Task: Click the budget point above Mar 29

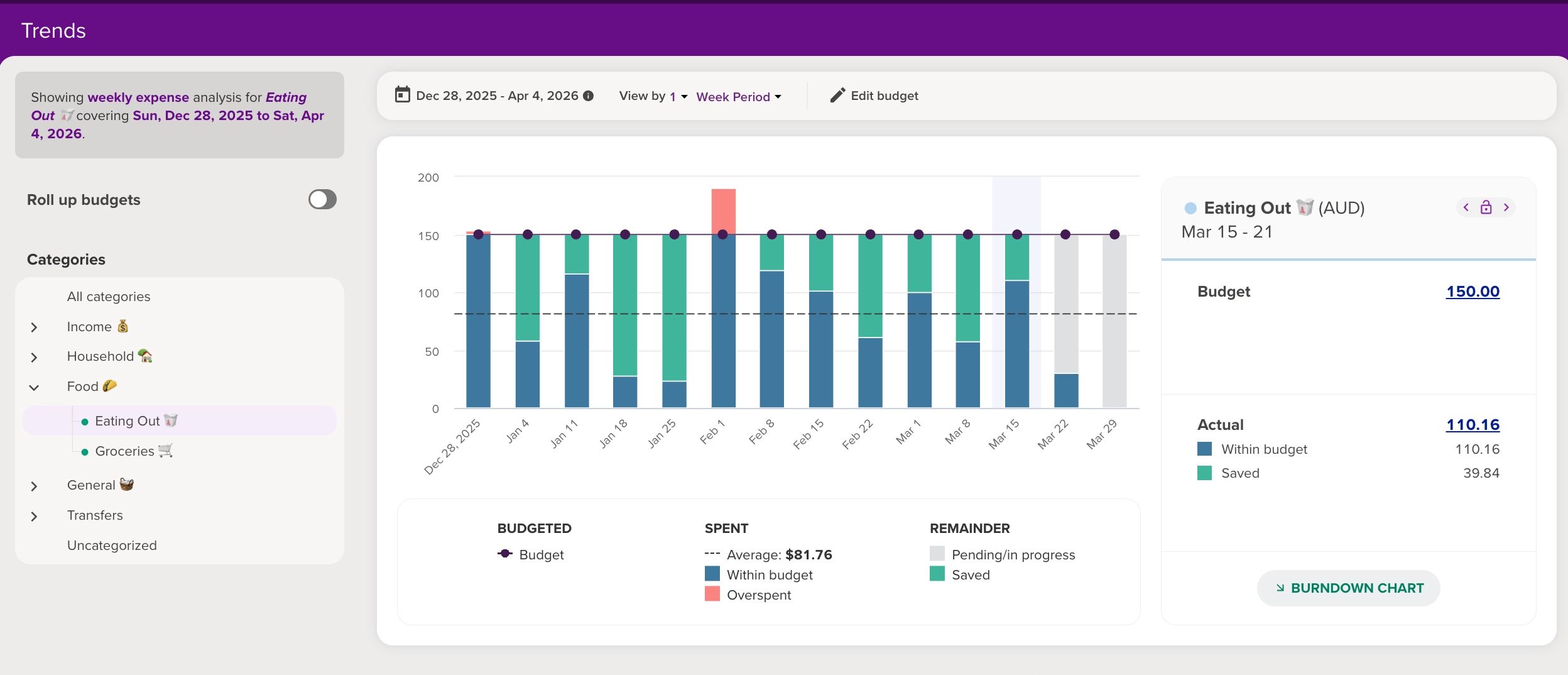Action: (x=1114, y=234)
